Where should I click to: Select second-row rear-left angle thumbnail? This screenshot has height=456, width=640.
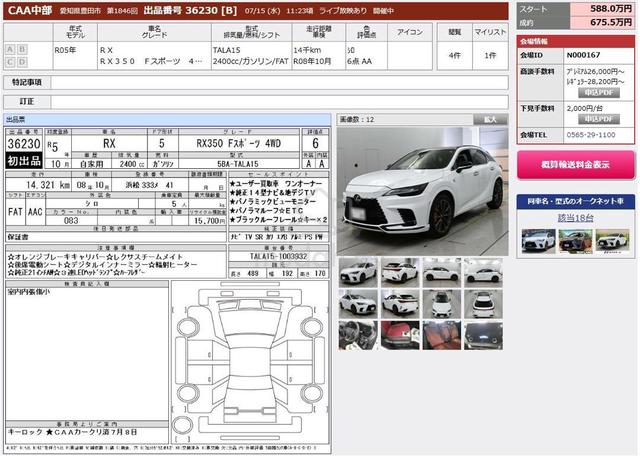click(400, 304)
